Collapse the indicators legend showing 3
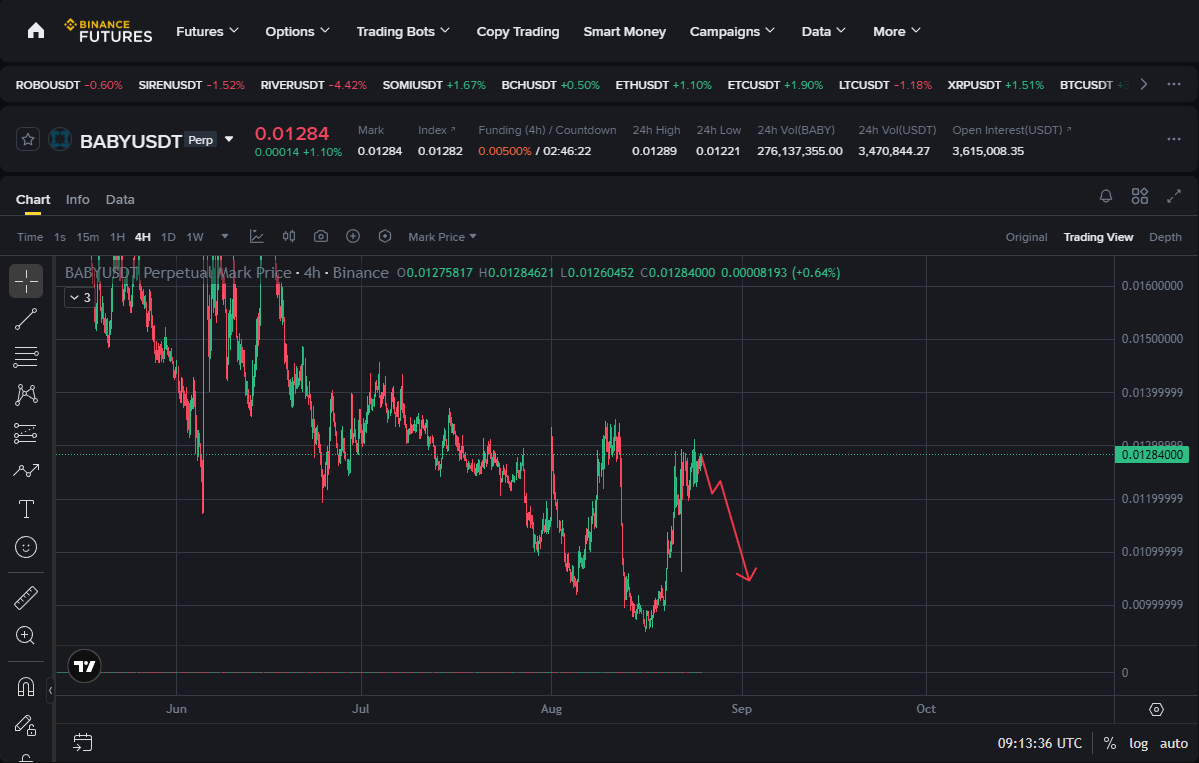This screenshot has width=1199, height=763. 80,297
